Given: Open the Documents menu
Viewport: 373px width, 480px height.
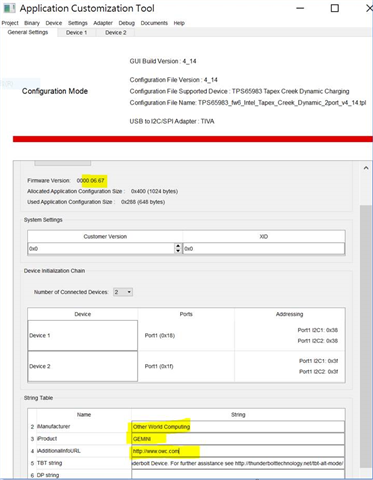Looking at the screenshot, I should (x=154, y=23).
